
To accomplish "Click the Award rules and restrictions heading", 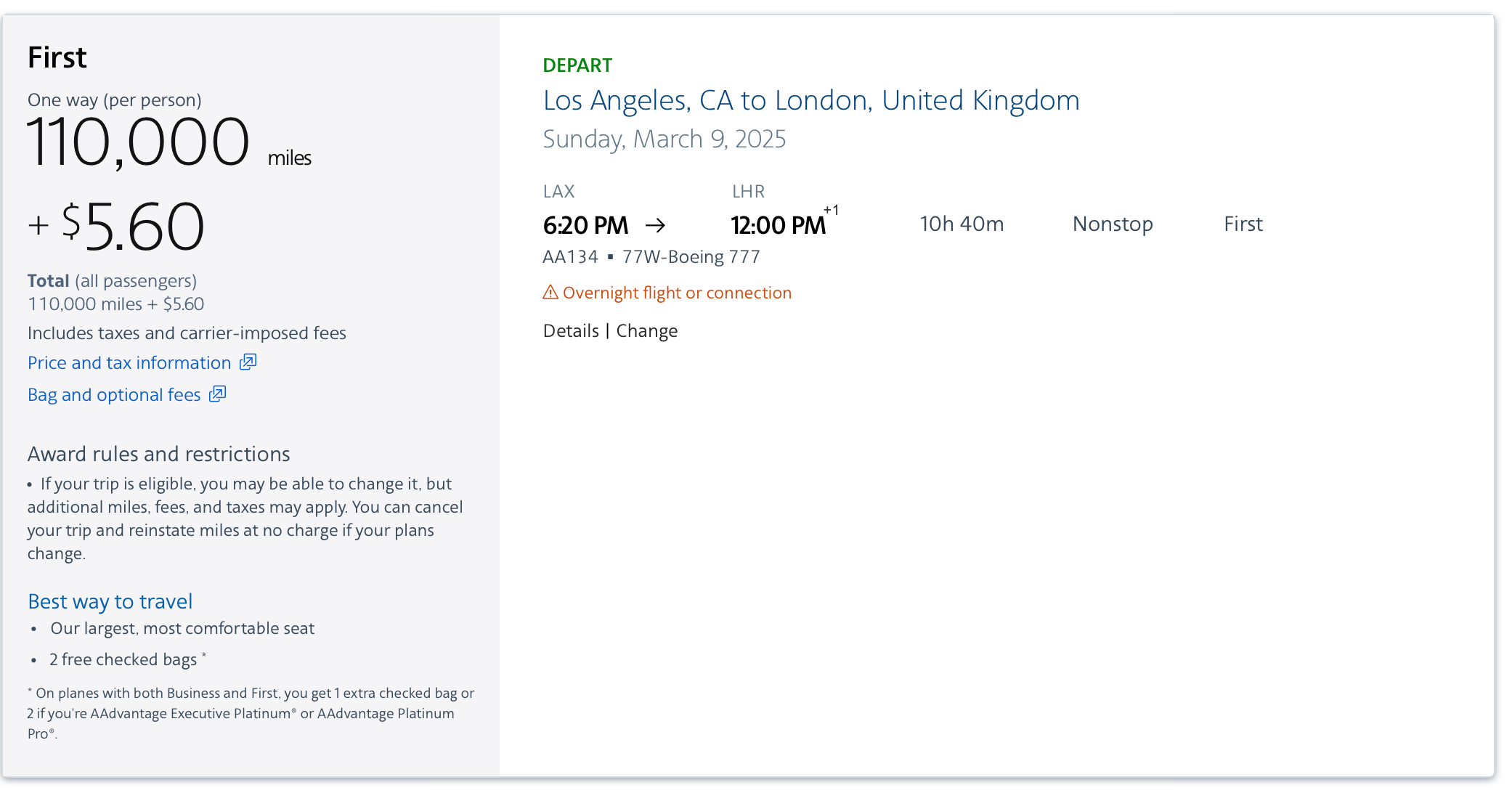I will coord(158,454).
